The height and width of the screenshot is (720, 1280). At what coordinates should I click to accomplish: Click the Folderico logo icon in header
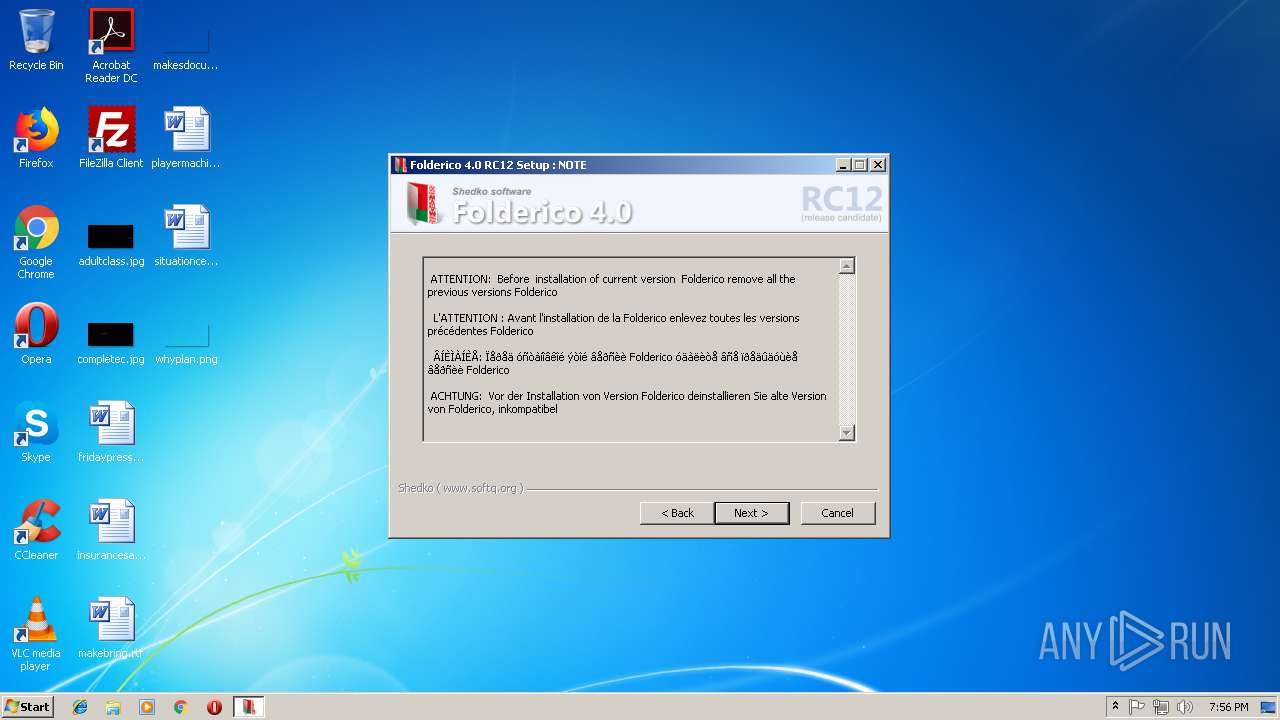(x=424, y=204)
